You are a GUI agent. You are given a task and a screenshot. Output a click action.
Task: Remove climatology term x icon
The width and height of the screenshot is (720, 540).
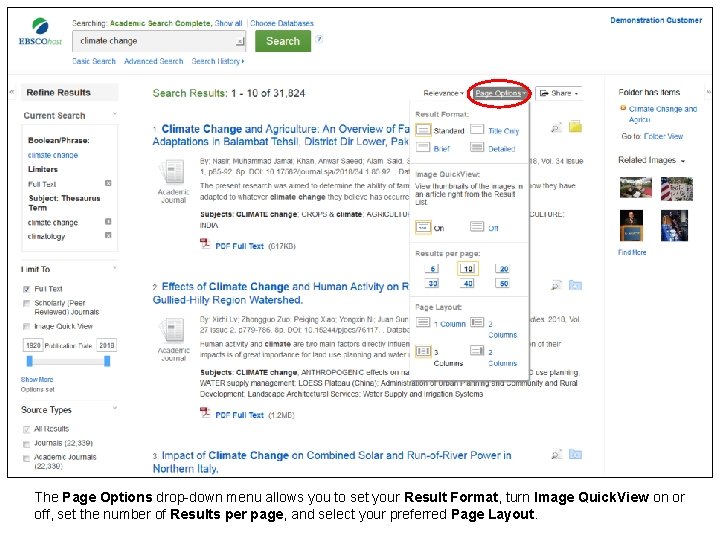point(108,235)
